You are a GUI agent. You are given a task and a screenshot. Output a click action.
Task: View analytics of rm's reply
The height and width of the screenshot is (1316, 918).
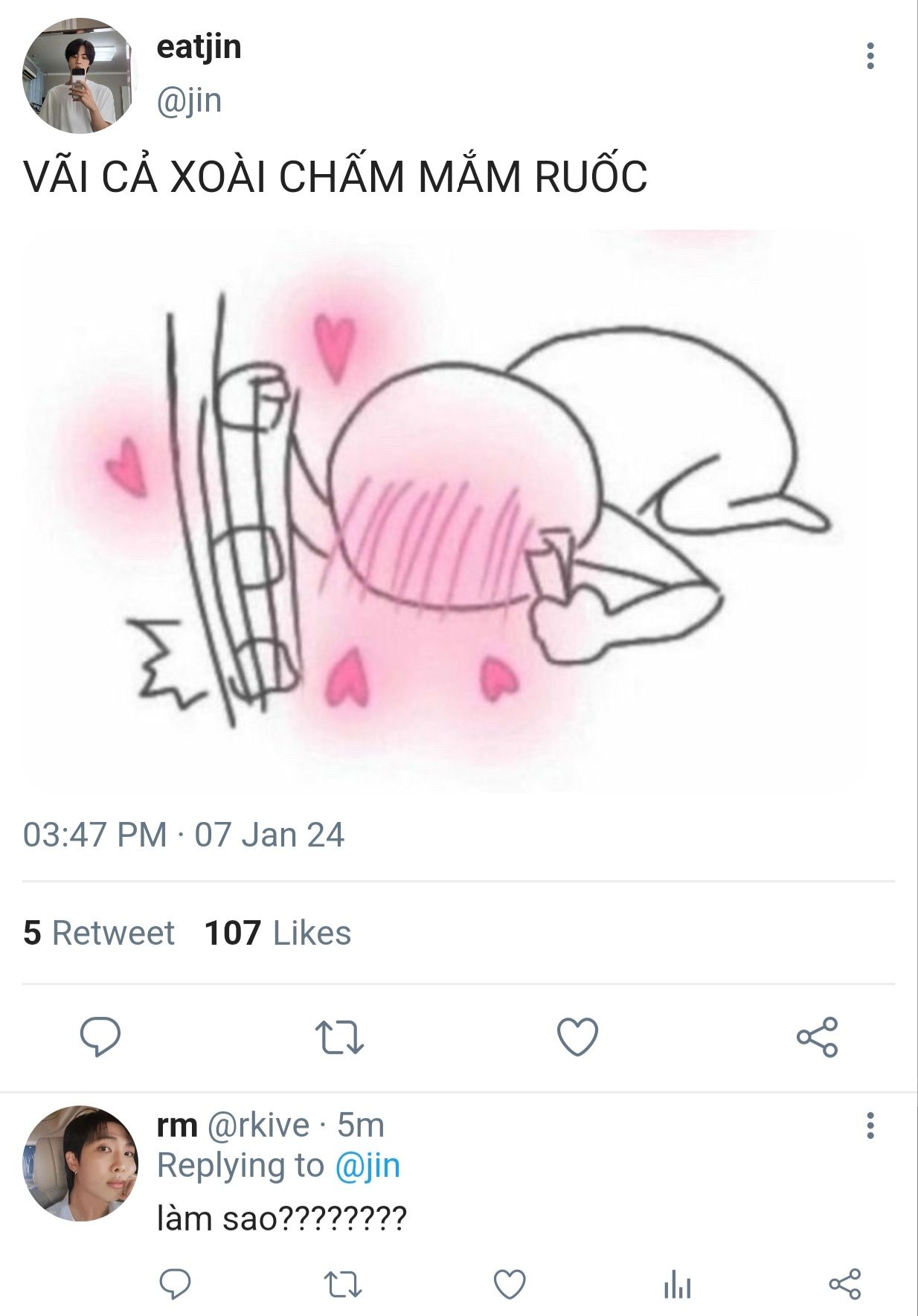coord(677,1284)
